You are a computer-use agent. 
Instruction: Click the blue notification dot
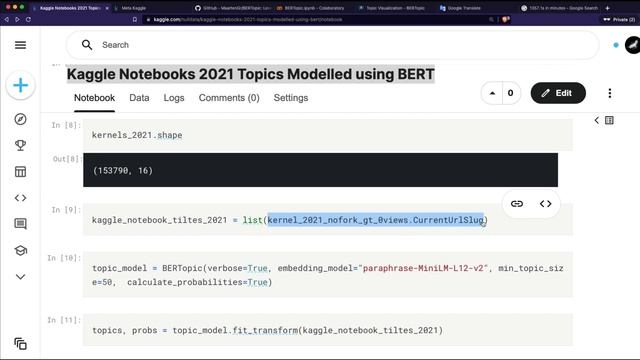pyautogui.click(x=616, y=45)
